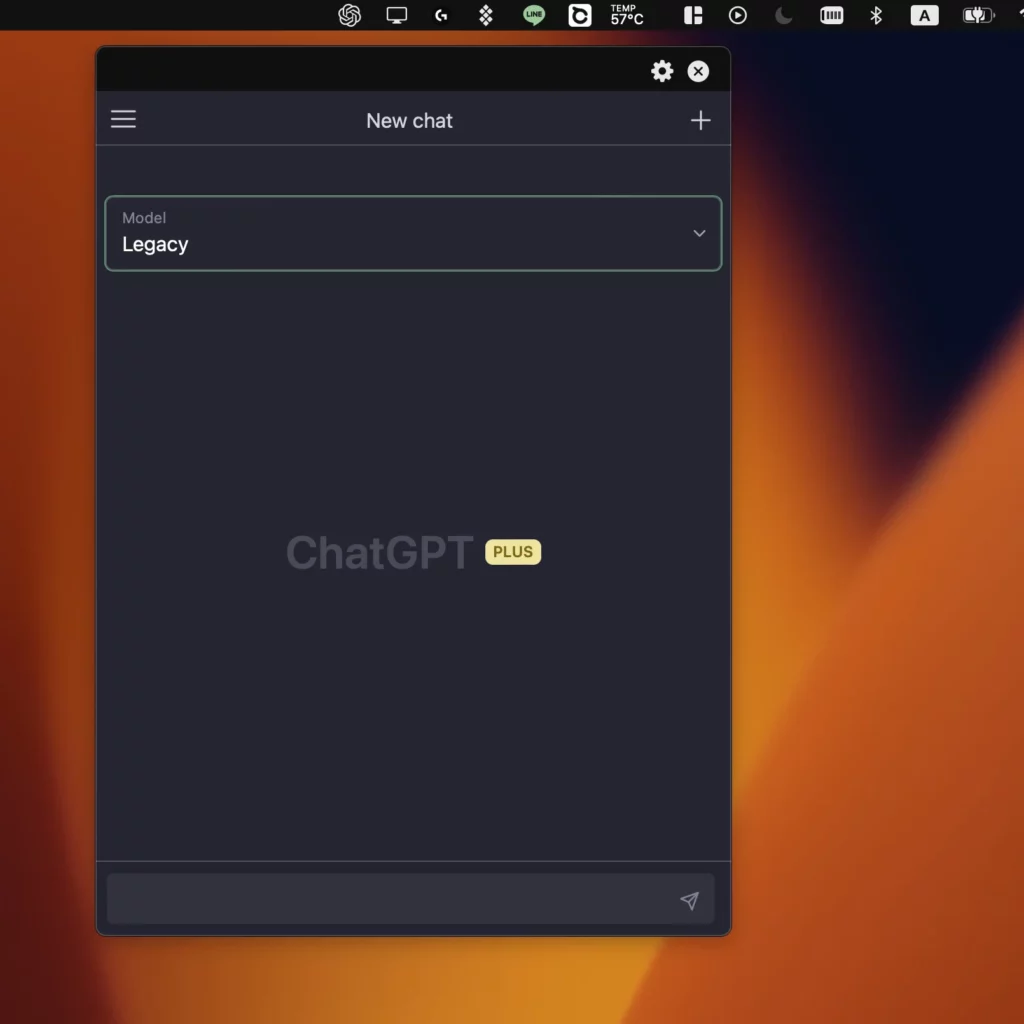Open the TEMP 57°C temperature readout
The height and width of the screenshot is (1024, 1024).
coord(627,15)
